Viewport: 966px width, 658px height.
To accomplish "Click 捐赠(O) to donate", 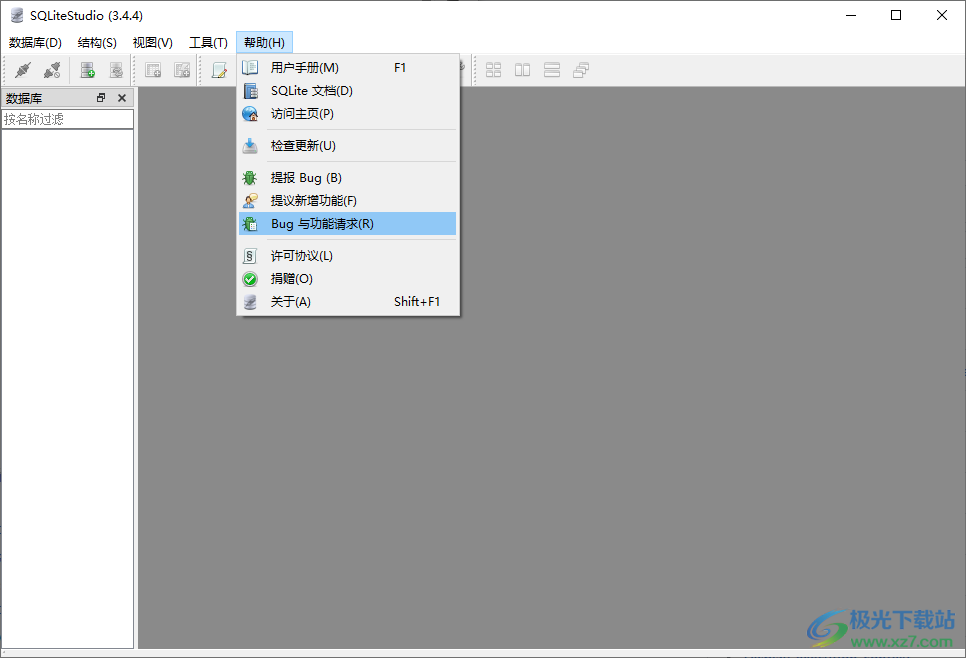I will pyautogui.click(x=293, y=278).
